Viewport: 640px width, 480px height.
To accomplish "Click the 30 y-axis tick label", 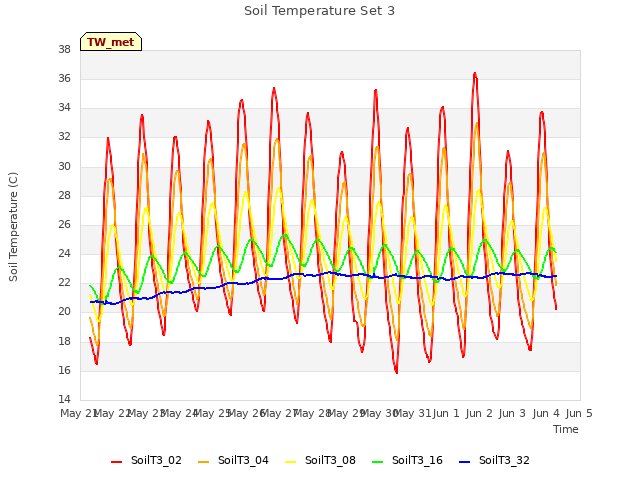I will [x=64, y=166].
